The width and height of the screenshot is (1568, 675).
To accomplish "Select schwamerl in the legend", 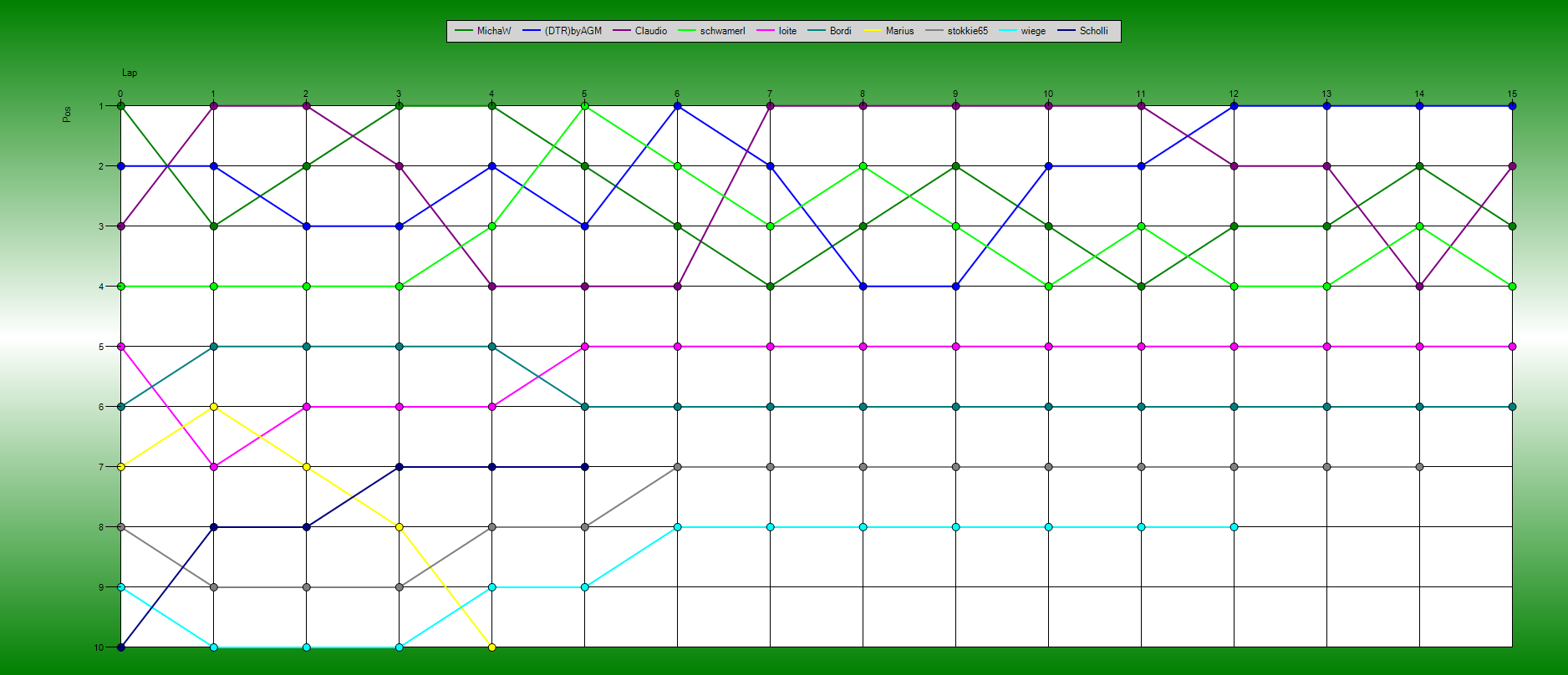I will (x=722, y=31).
